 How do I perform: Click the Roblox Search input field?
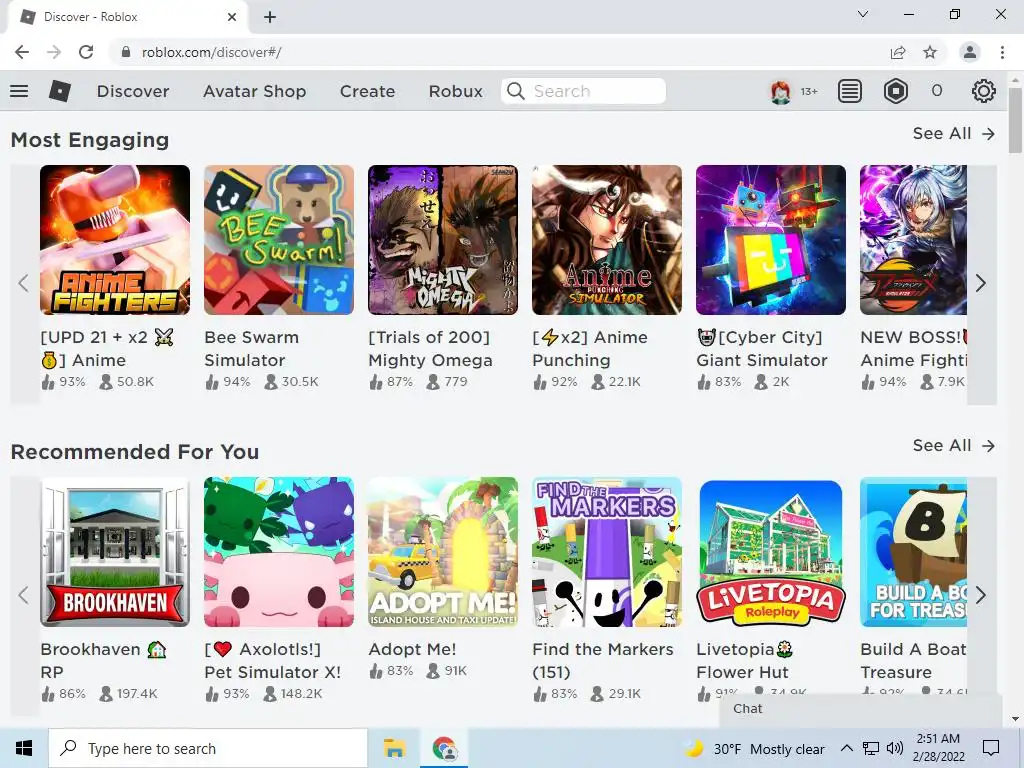tap(583, 91)
